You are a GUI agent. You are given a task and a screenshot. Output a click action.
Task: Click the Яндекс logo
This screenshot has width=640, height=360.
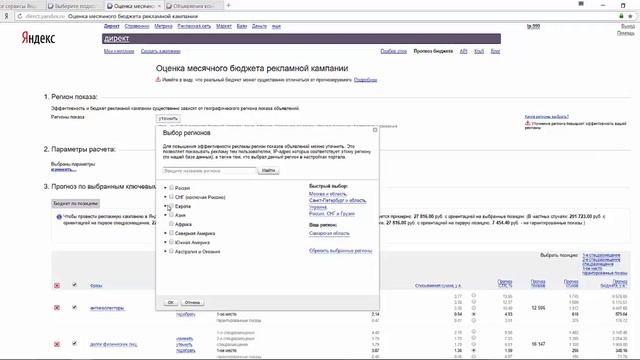[38, 38]
